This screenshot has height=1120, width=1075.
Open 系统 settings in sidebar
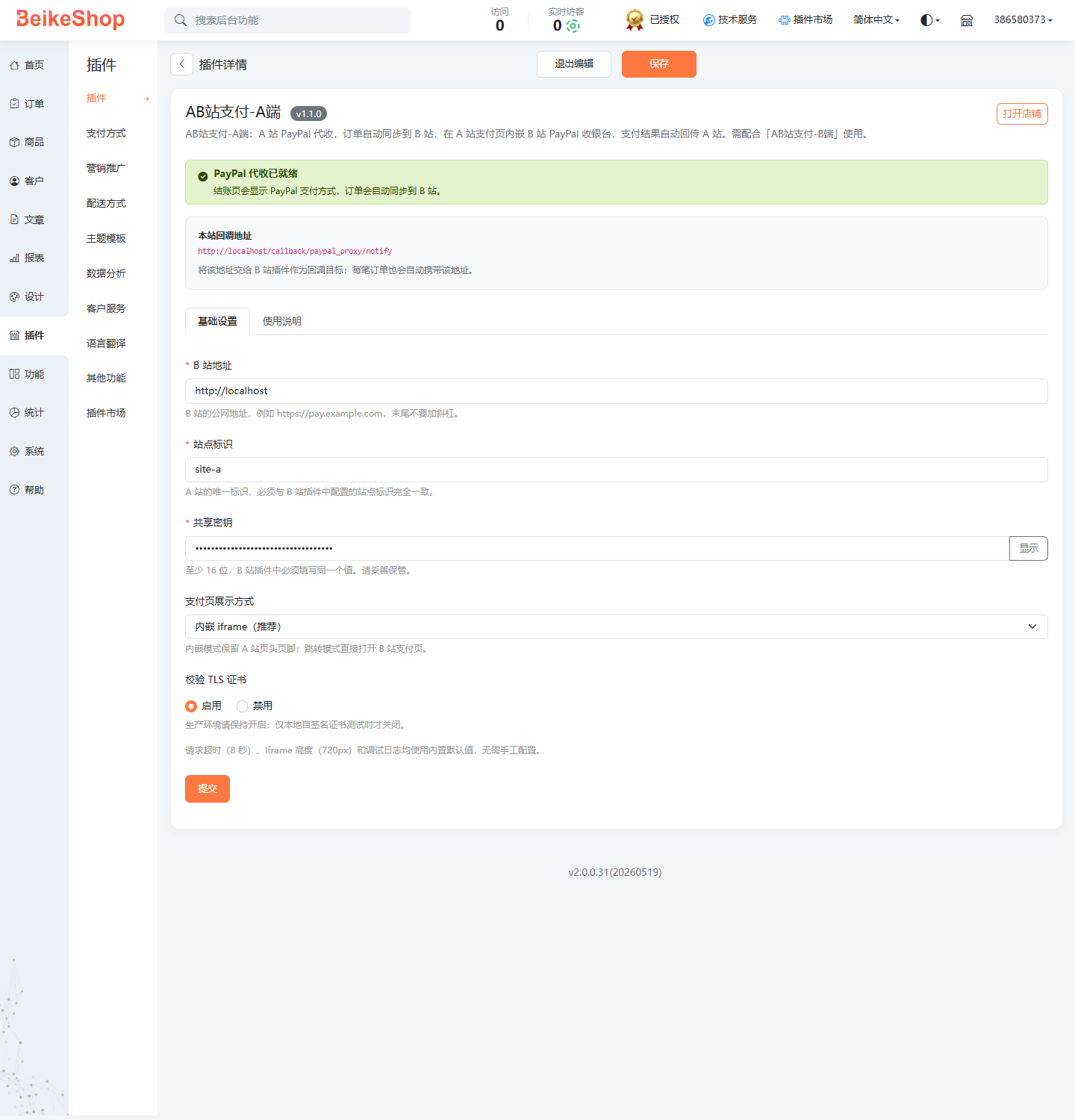(x=34, y=451)
